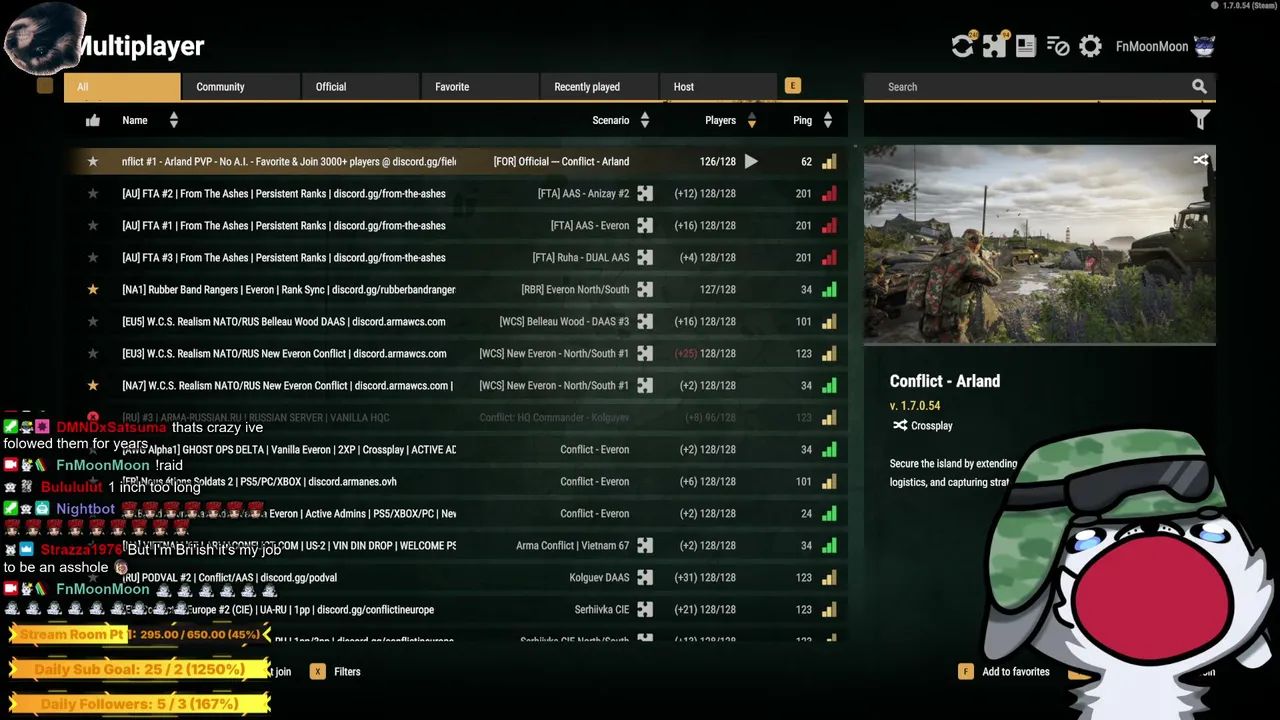Click the mod icon on FTA Ruha DUAL AAS row
This screenshot has height=720, width=1280.
click(x=645, y=257)
